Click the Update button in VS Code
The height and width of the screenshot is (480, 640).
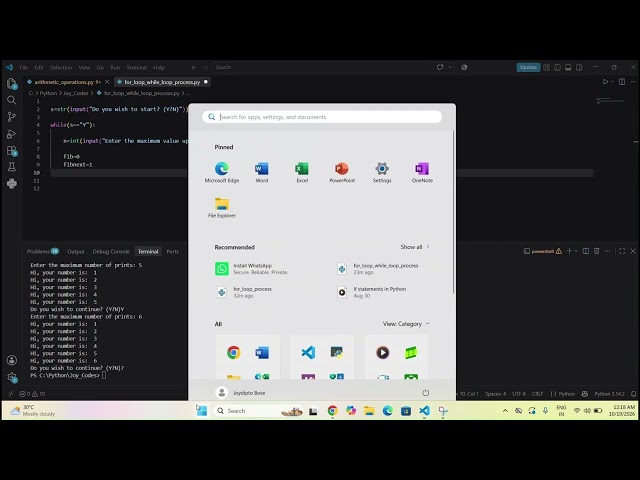pos(528,67)
